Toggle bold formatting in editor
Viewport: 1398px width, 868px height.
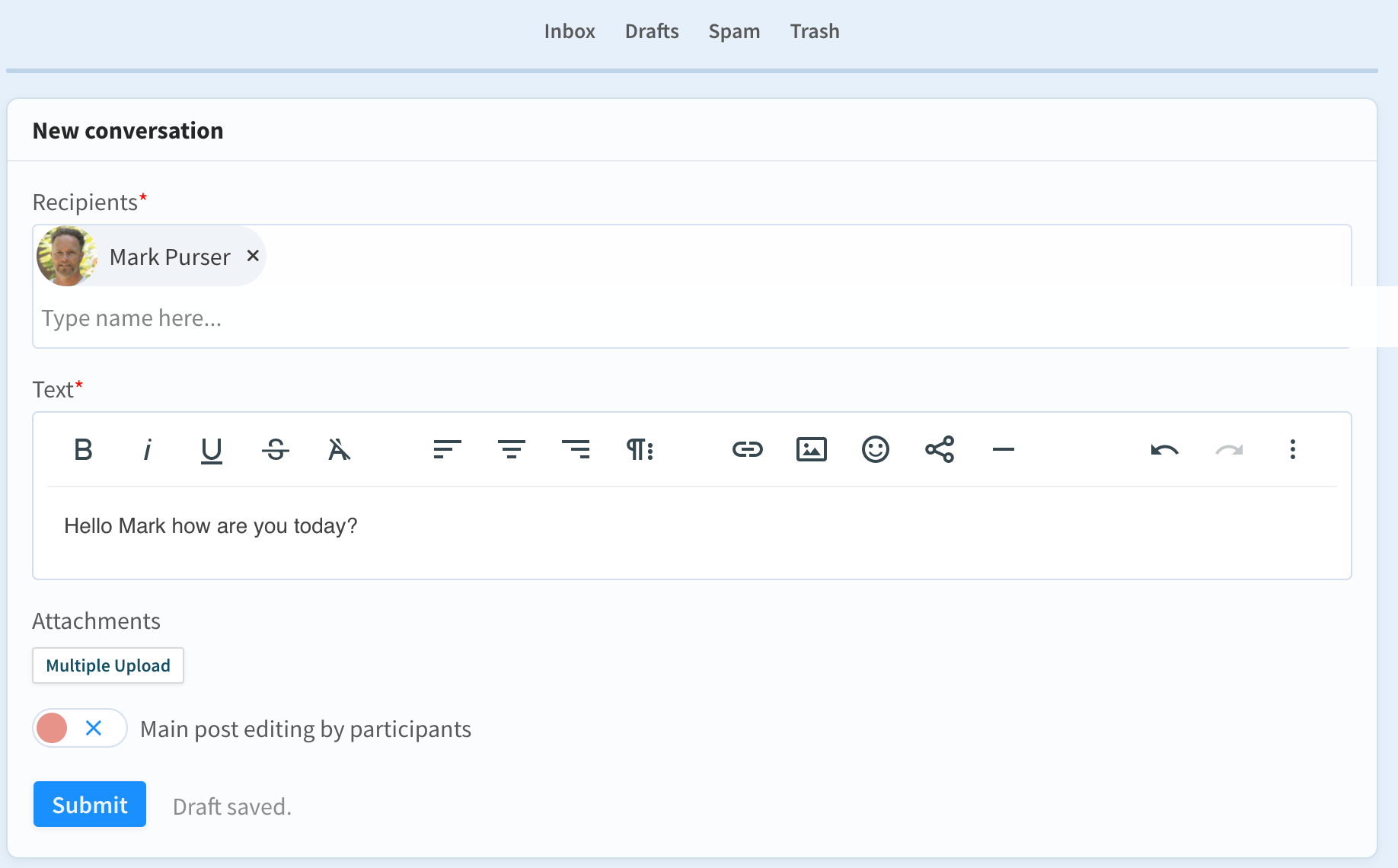pyautogui.click(x=83, y=450)
